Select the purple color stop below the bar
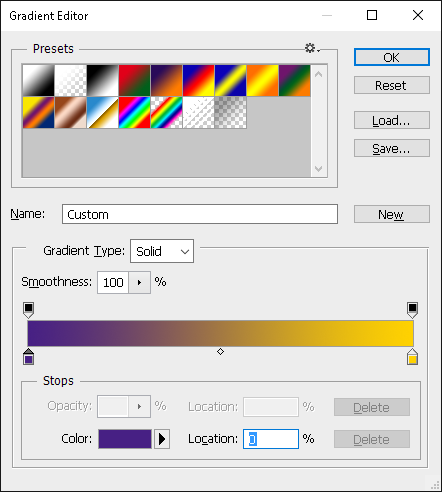 pos(29,357)
